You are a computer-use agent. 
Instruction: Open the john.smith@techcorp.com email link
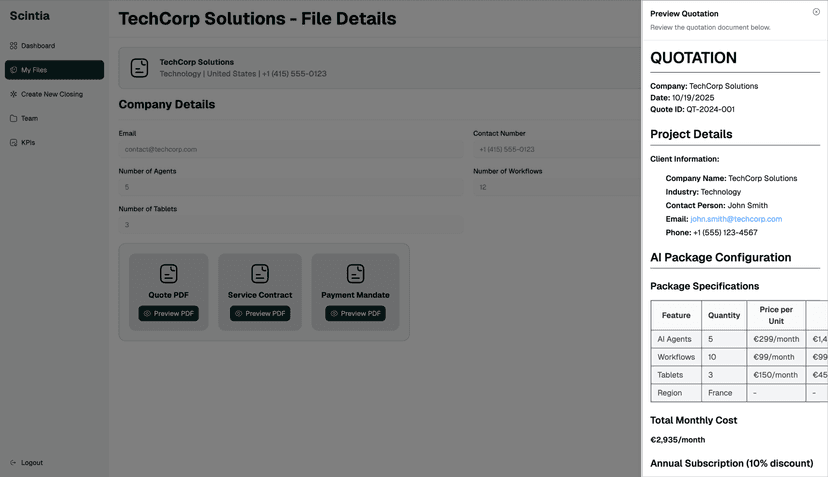point(736,219)
